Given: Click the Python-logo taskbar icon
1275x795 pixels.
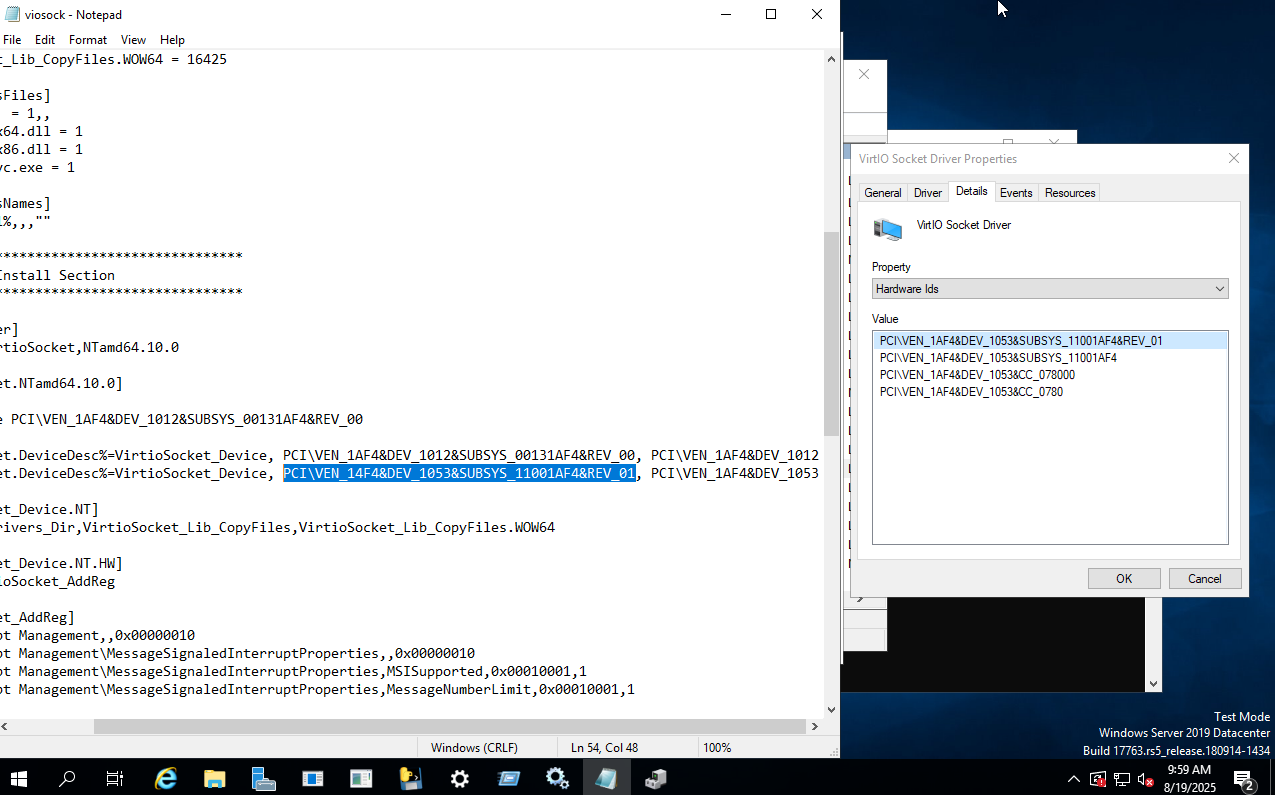Looking at the screenshot, I should pos(411,777).
